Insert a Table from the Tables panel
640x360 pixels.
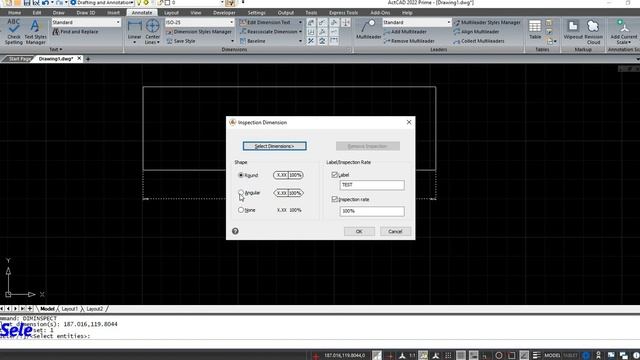click(x=535, y=29)
